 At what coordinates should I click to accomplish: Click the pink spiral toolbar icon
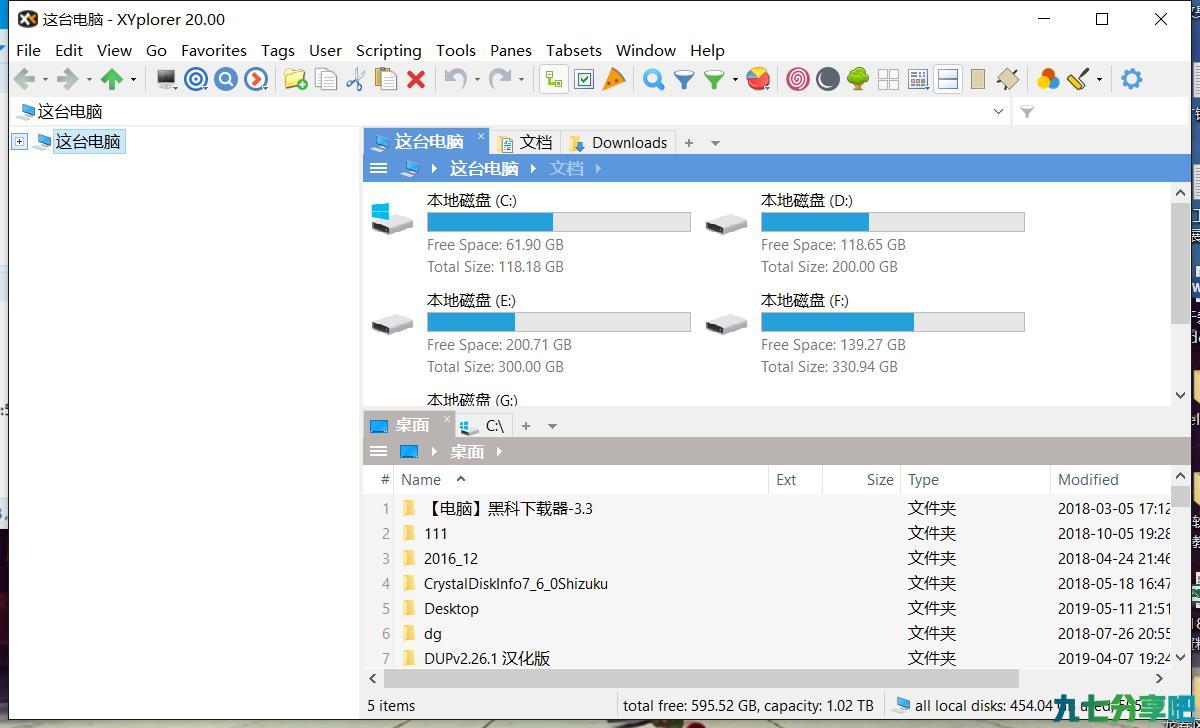[x=798, y=79]
